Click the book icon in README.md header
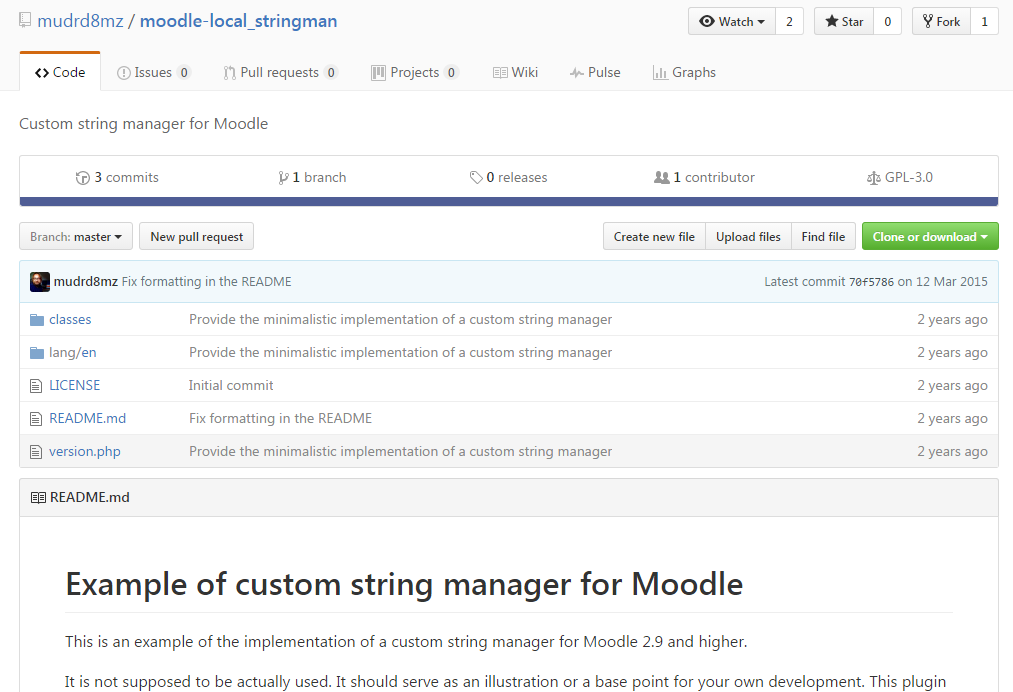Image resolution: width=1013 pixels, height=692 pixels. pos(38,498)
